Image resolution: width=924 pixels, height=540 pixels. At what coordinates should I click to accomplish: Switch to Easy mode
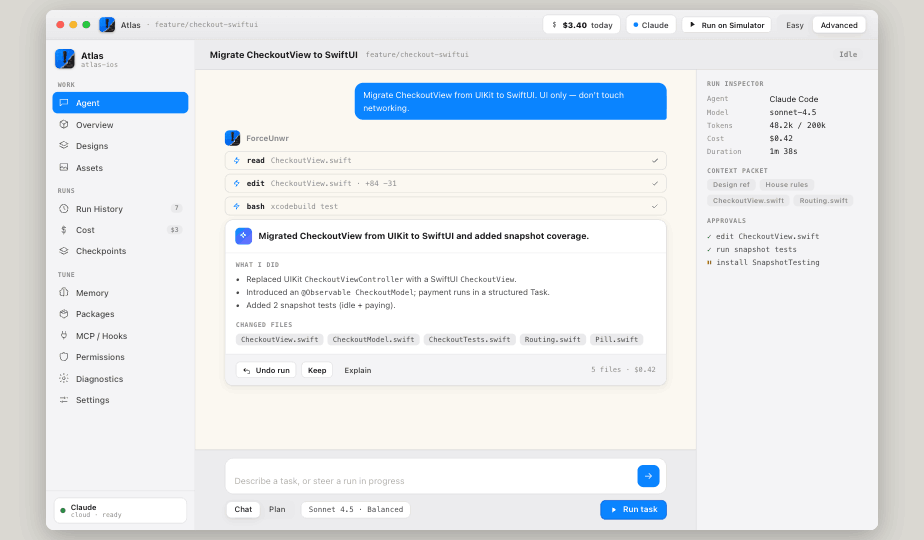(x=794, y=25)
